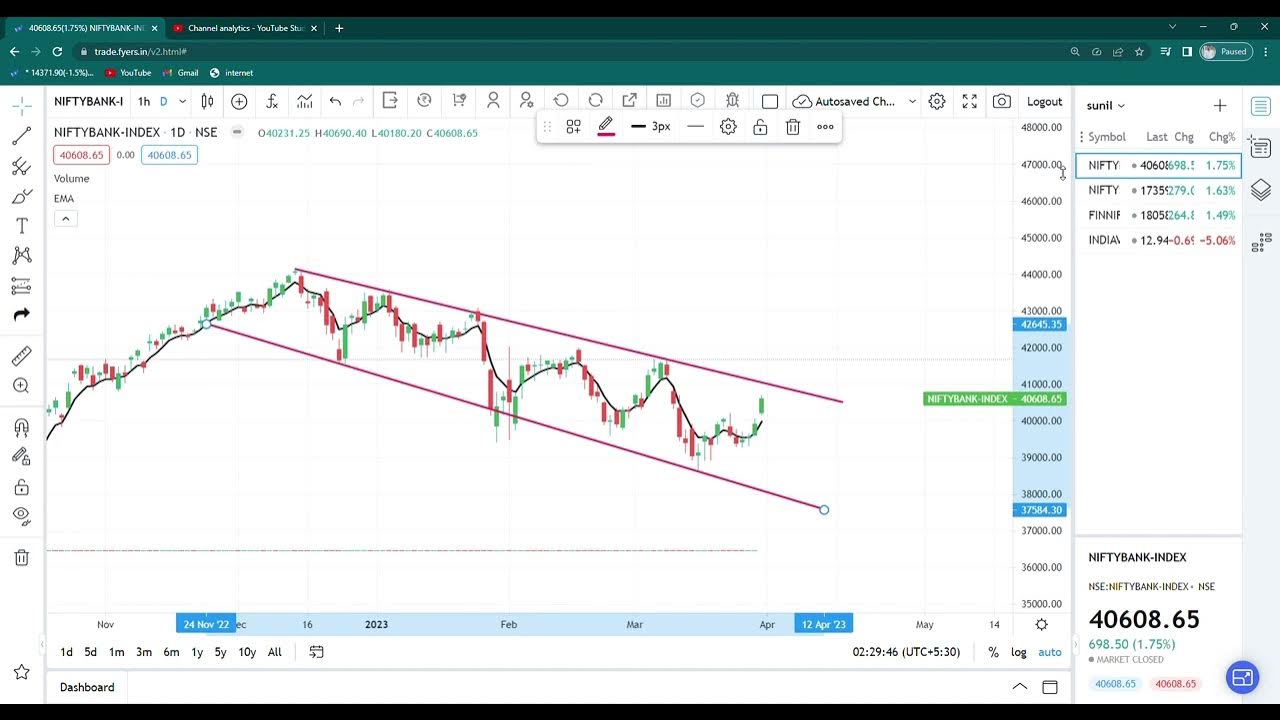Image resolution: width=1280 pixels, height=720 pixels.
Task: Toggle stay in drawing mode
Action: click(x=21, y=457)
